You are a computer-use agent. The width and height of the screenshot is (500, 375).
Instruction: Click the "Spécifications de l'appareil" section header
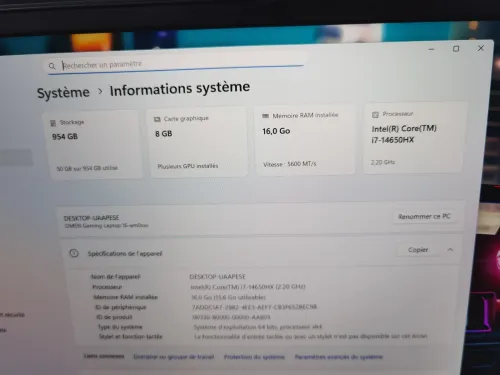(125, 254)
